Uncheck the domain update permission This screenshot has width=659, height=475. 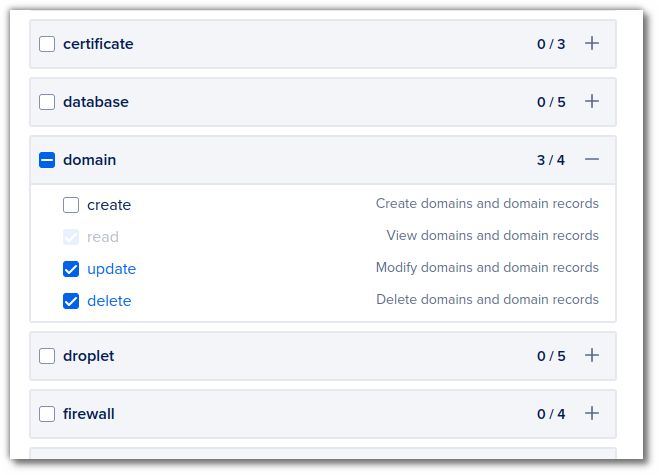pos(71,269)
